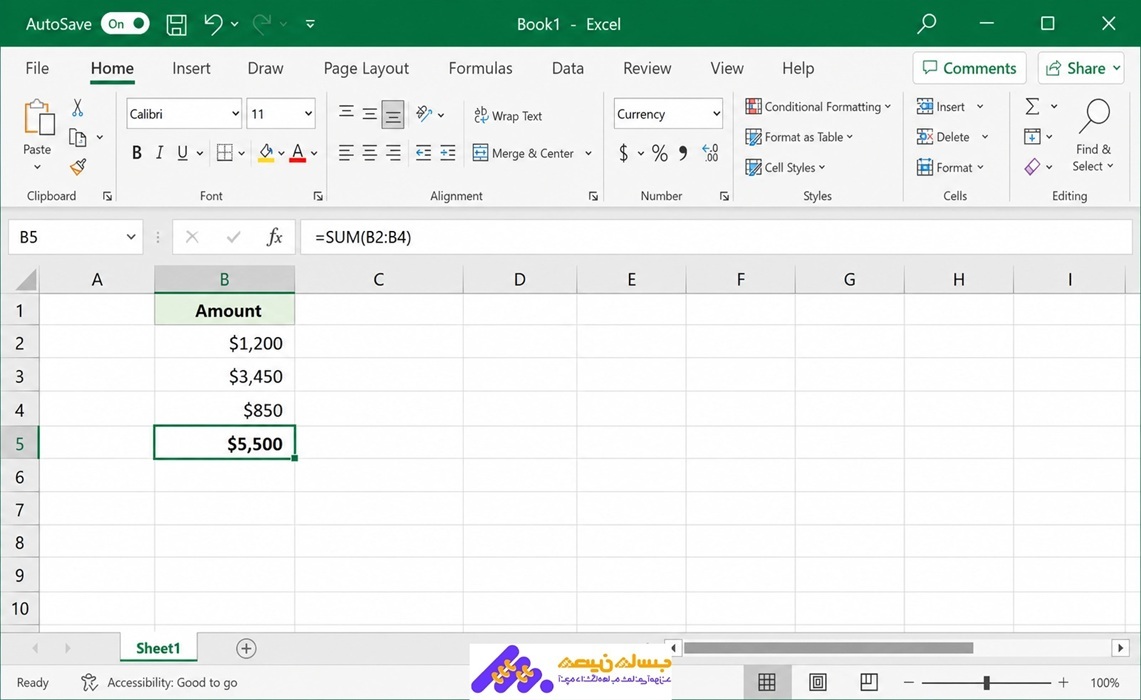The width and height of the screenshot is (1141, 700).
Task: Switch to the Insert ribbon tab
Action: (x=191, y=68)
